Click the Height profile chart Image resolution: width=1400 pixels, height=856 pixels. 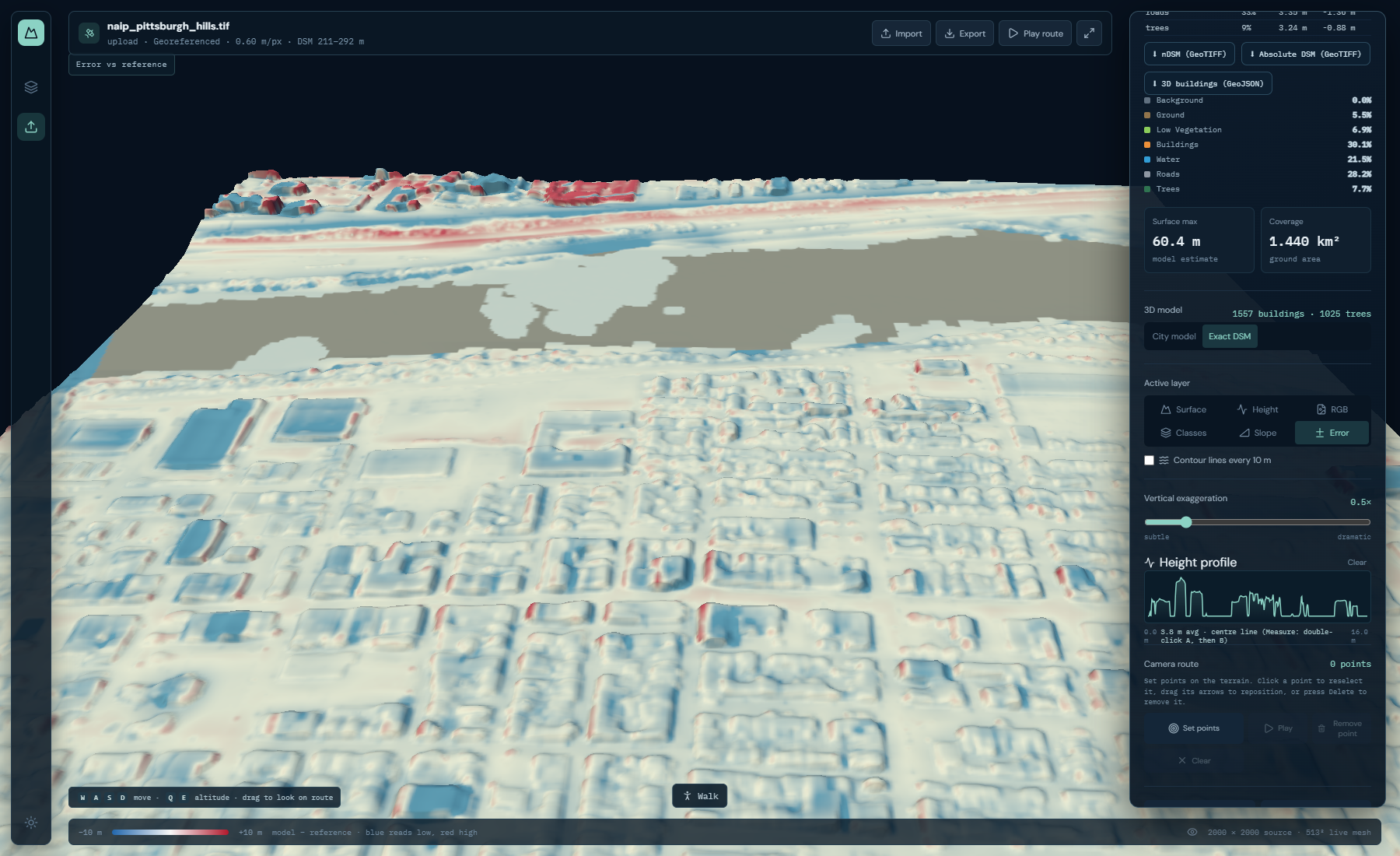(x=1257, y=597)
